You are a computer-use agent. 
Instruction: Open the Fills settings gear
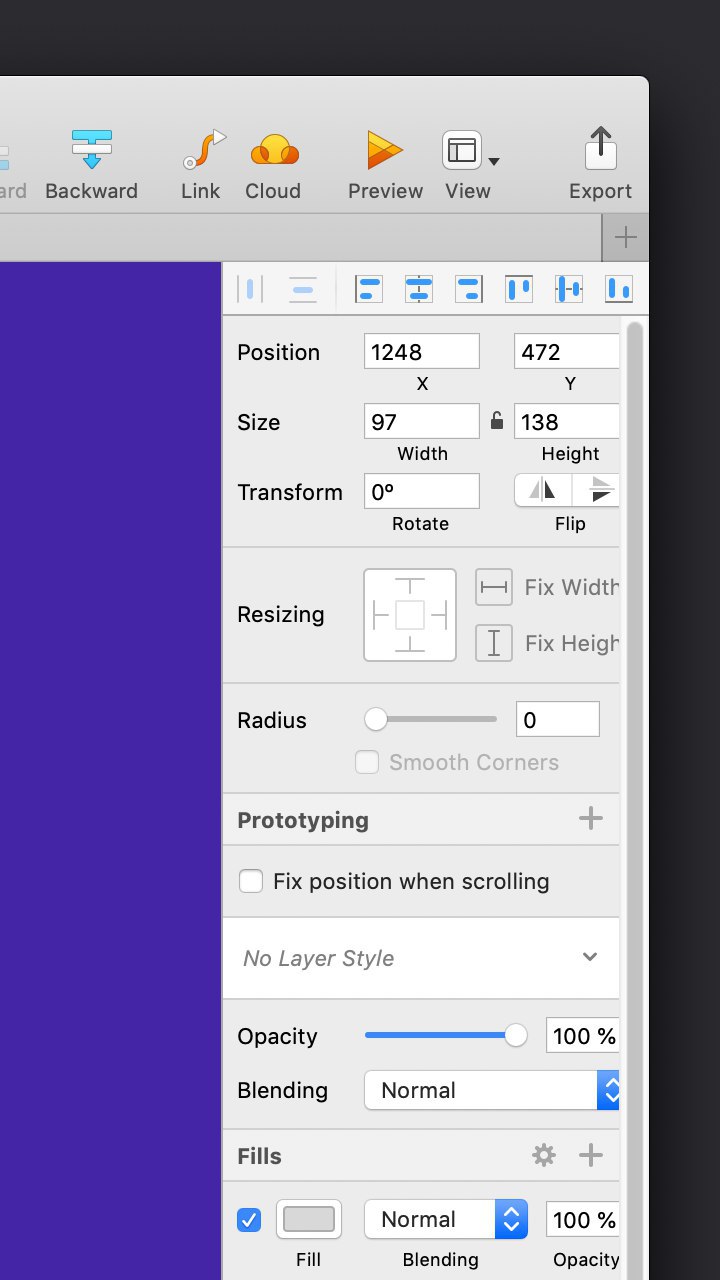544,1156
